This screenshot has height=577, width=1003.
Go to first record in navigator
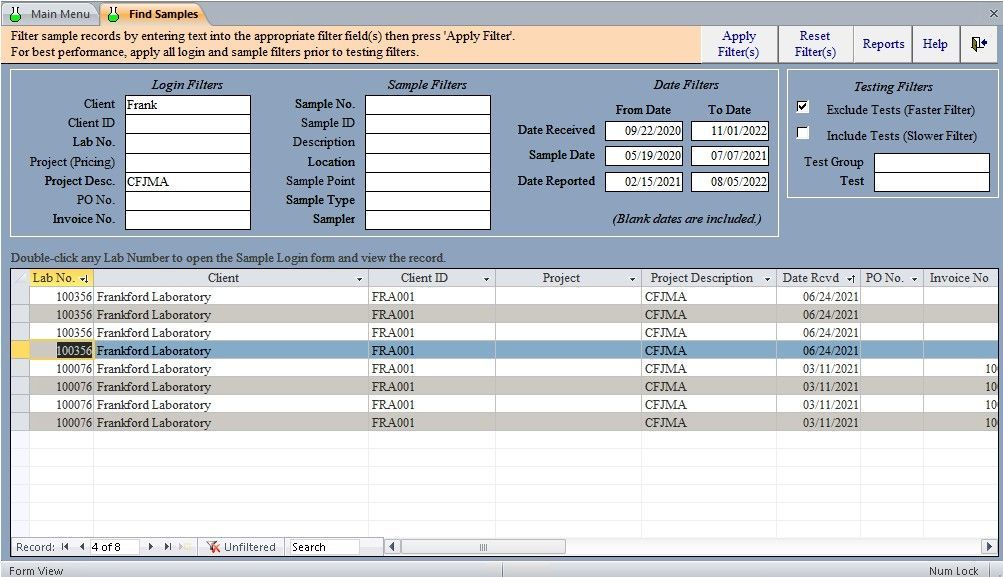pos(65,547)
